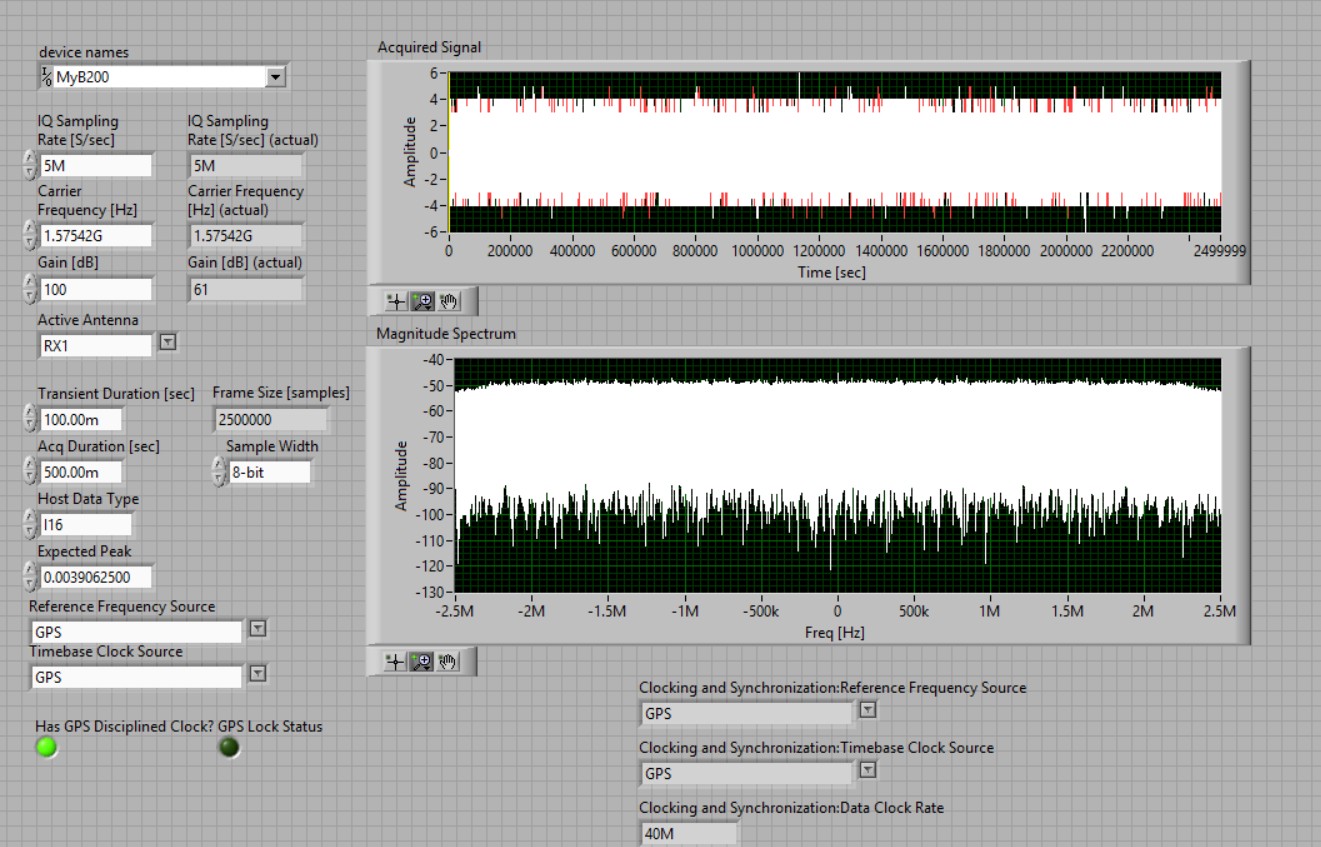Click the Transient Duration stepper arrows
Screen dimensions: 1321x847
tap(29, 419)
